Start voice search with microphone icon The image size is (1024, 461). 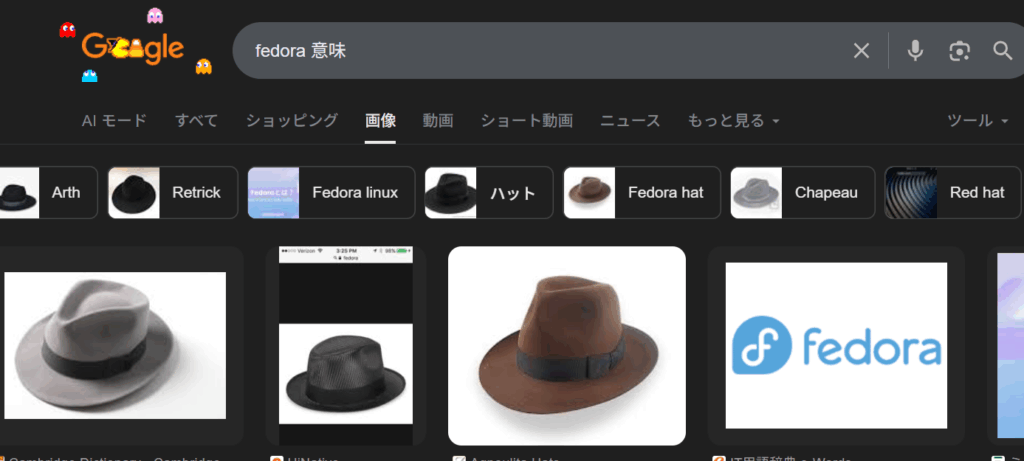pos(915,51)
